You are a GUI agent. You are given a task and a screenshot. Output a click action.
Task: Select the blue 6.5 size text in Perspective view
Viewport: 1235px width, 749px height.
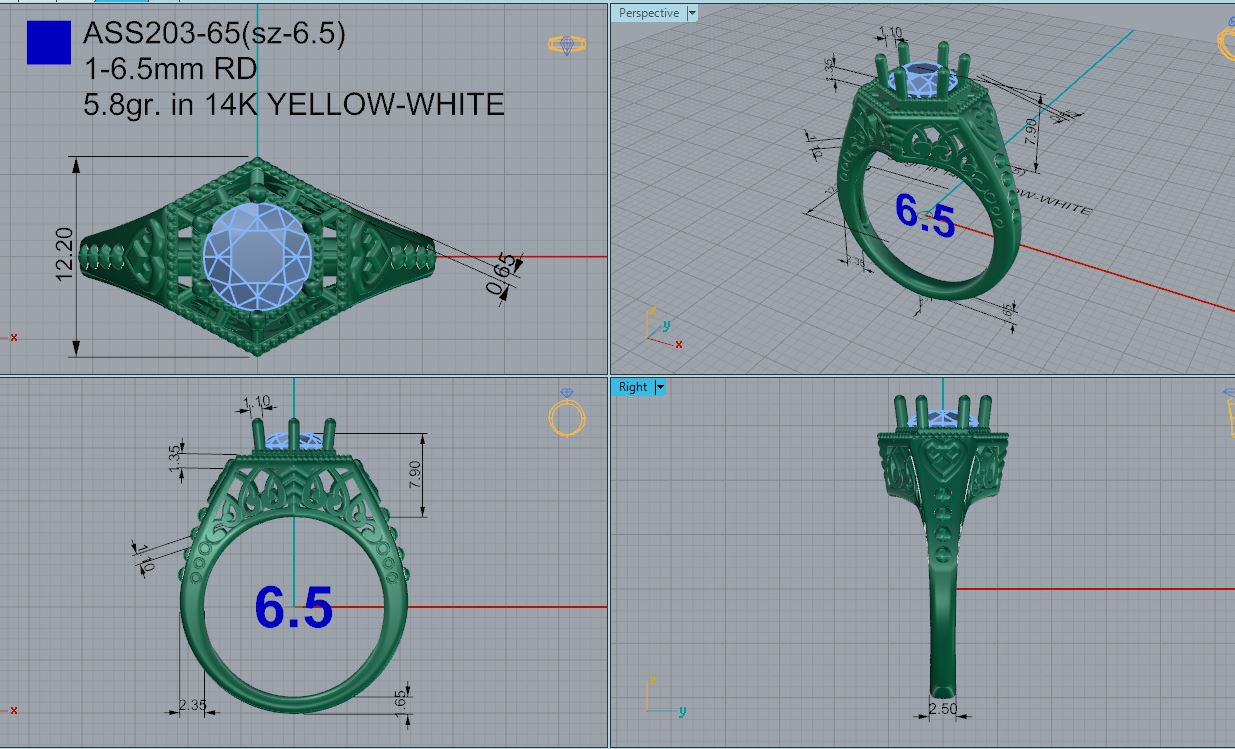(925, 215)
